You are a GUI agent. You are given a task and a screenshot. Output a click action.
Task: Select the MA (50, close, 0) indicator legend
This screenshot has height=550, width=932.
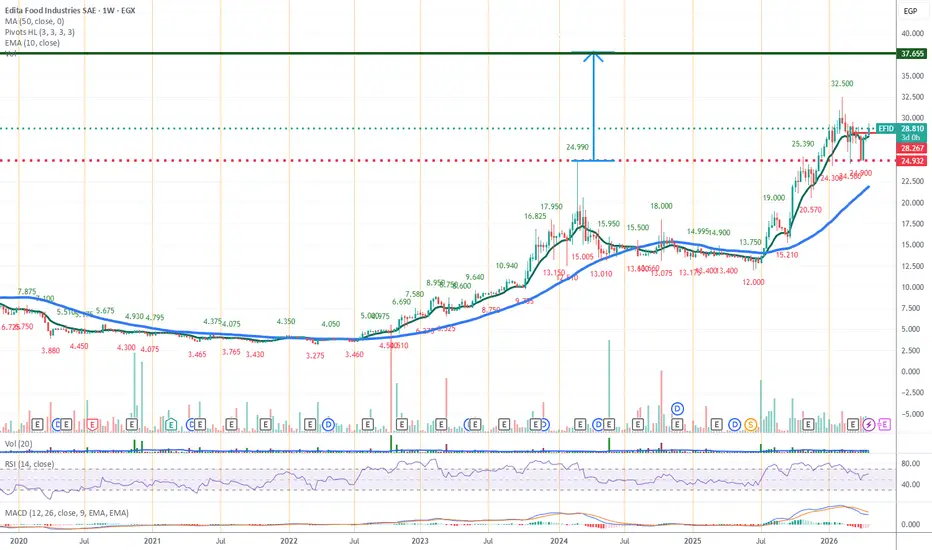pos(32,21)
